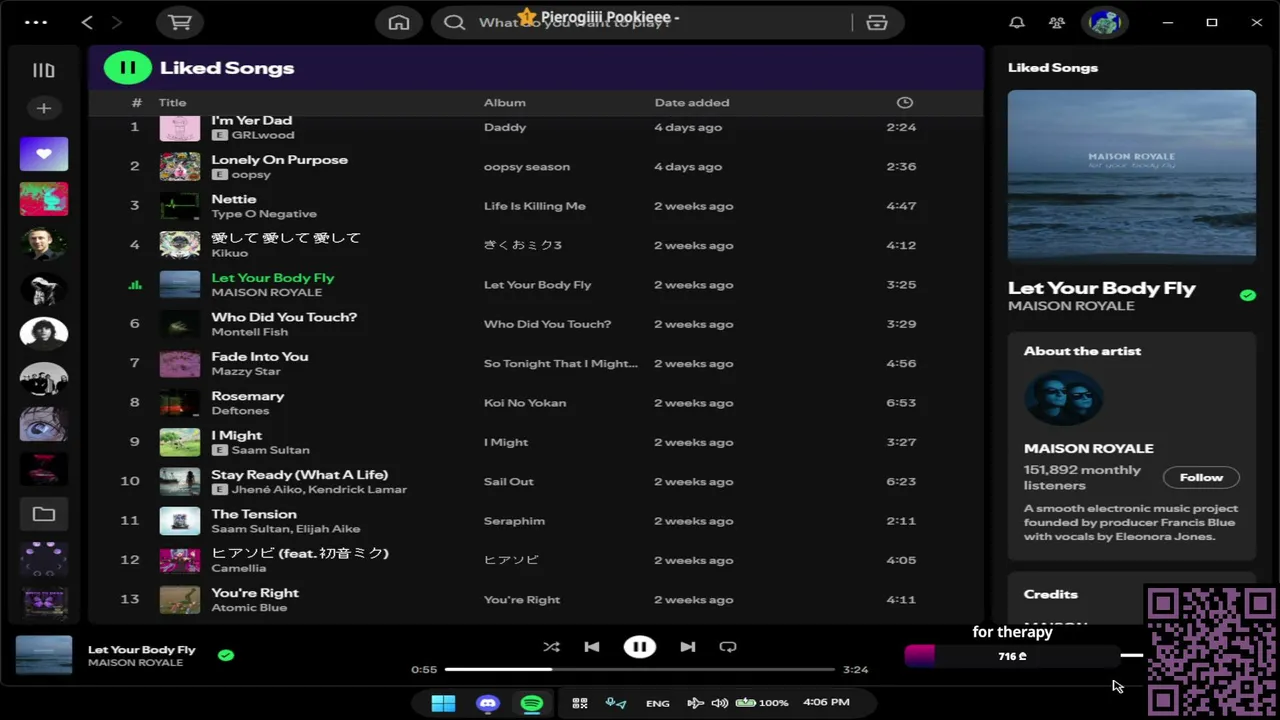
Task: Click airplane mode icon in system tray
Action: 695,703
